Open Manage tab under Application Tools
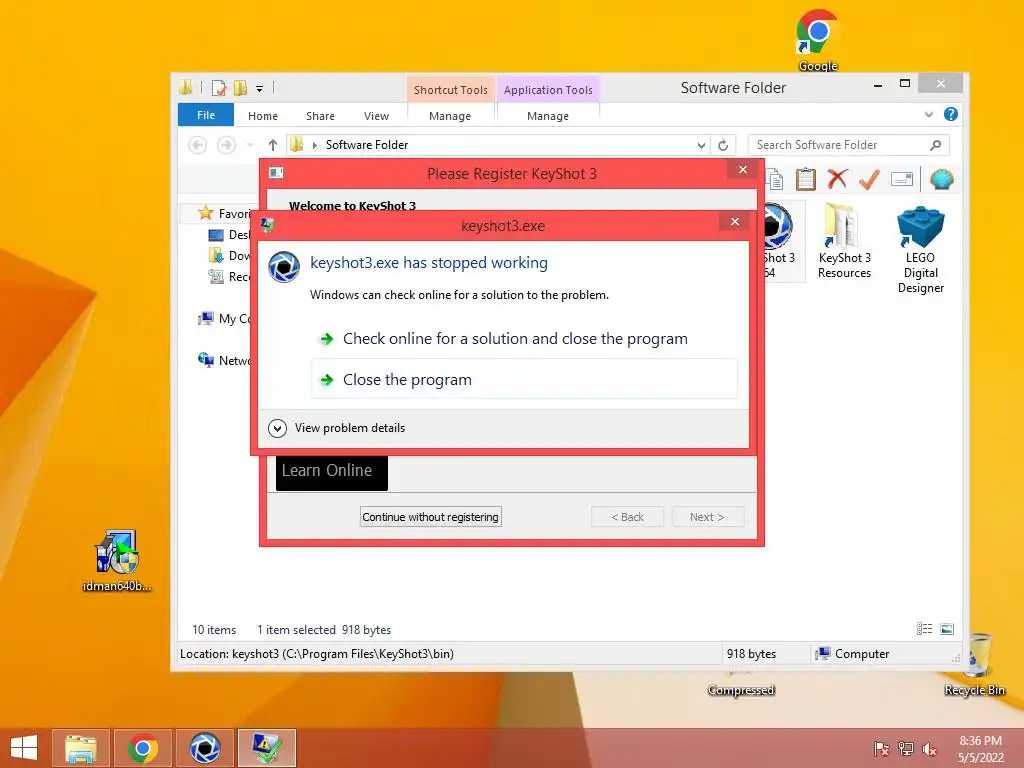Image resolution: width=1024 pixels, height=768 pixels. click(548, 116)
